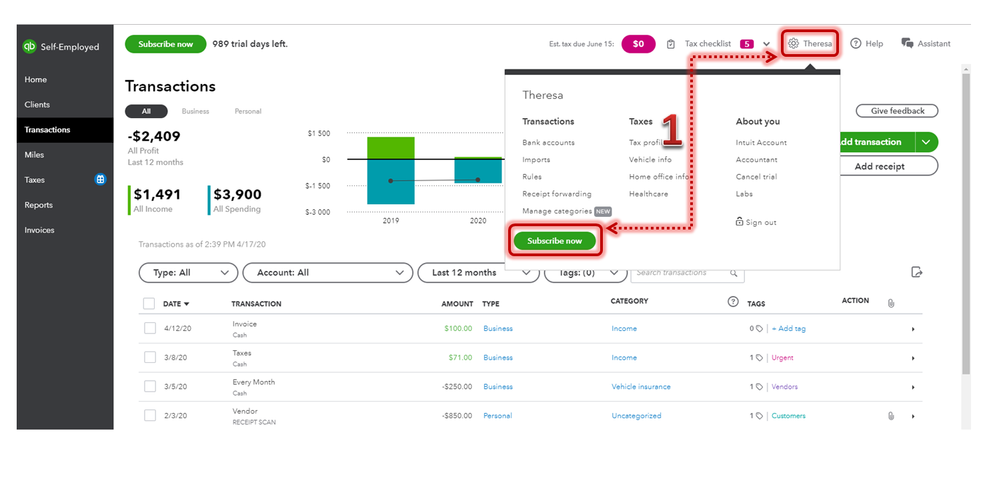Click the Category help question icon
This screenshot has width=999, height=479.
click(x=733, y=301)
